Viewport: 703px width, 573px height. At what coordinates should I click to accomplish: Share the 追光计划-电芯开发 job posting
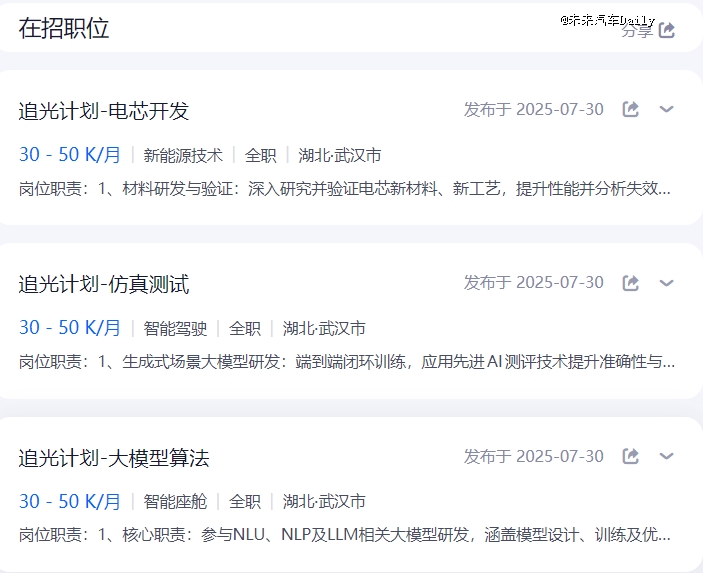[631, 109]
